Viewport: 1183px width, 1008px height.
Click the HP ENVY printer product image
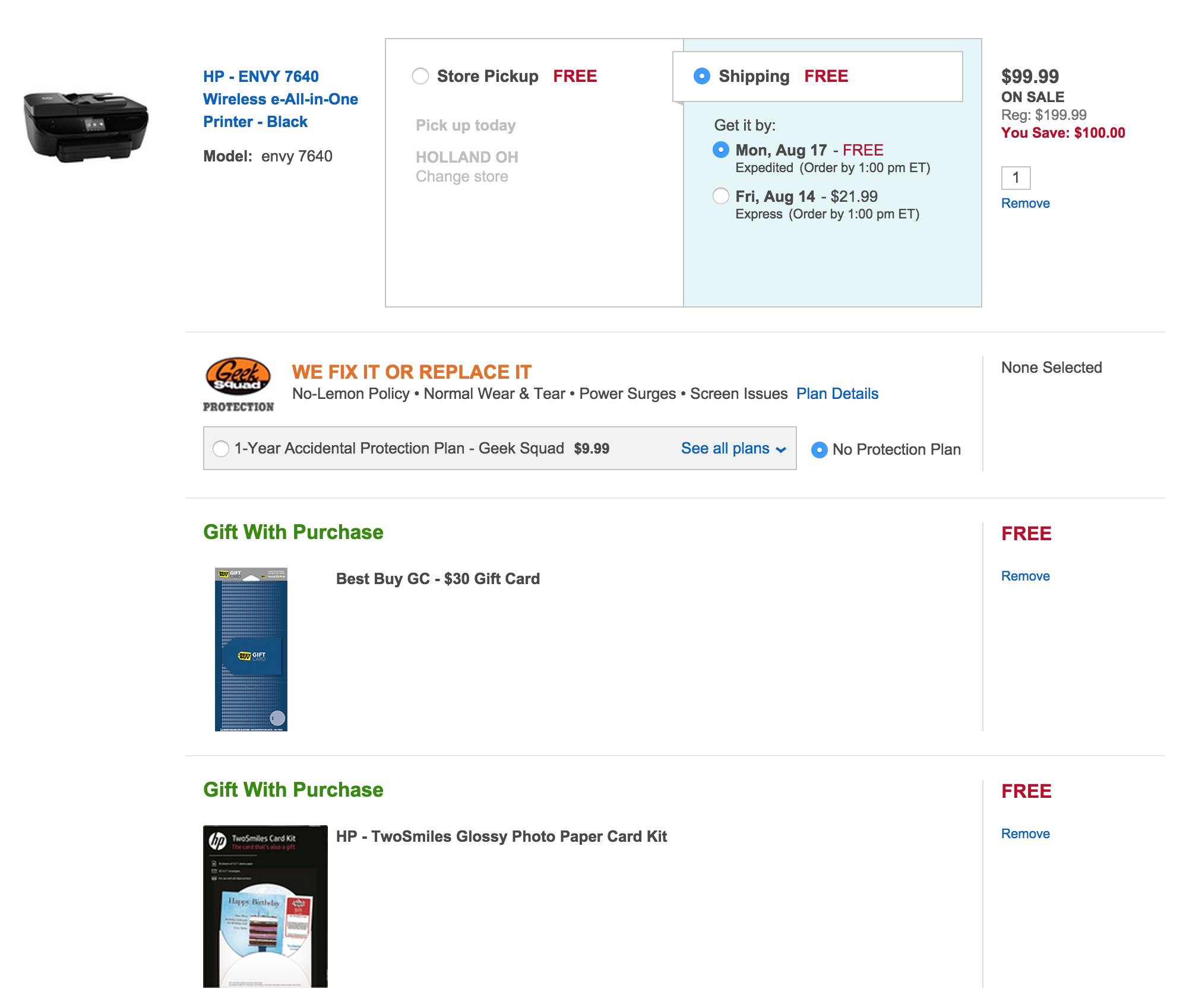86,126
